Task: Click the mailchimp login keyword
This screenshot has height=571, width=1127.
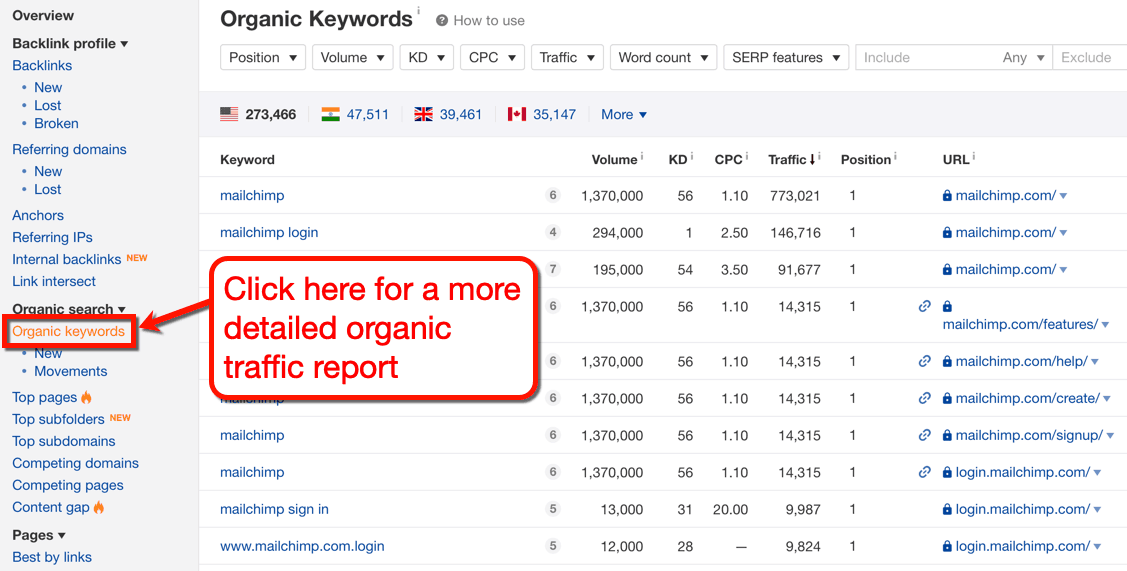Action: [269, 232]
